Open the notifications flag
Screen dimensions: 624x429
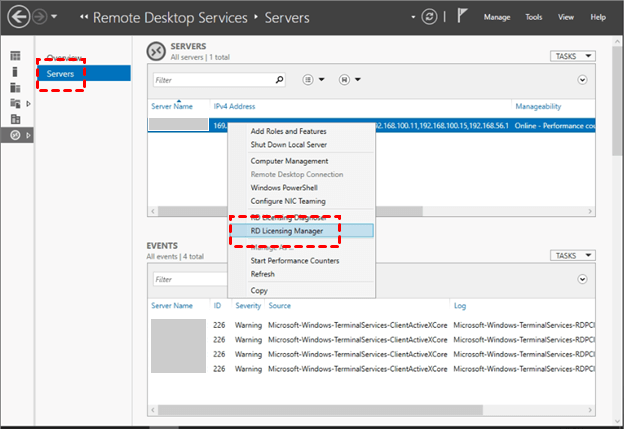click(463, 17)
